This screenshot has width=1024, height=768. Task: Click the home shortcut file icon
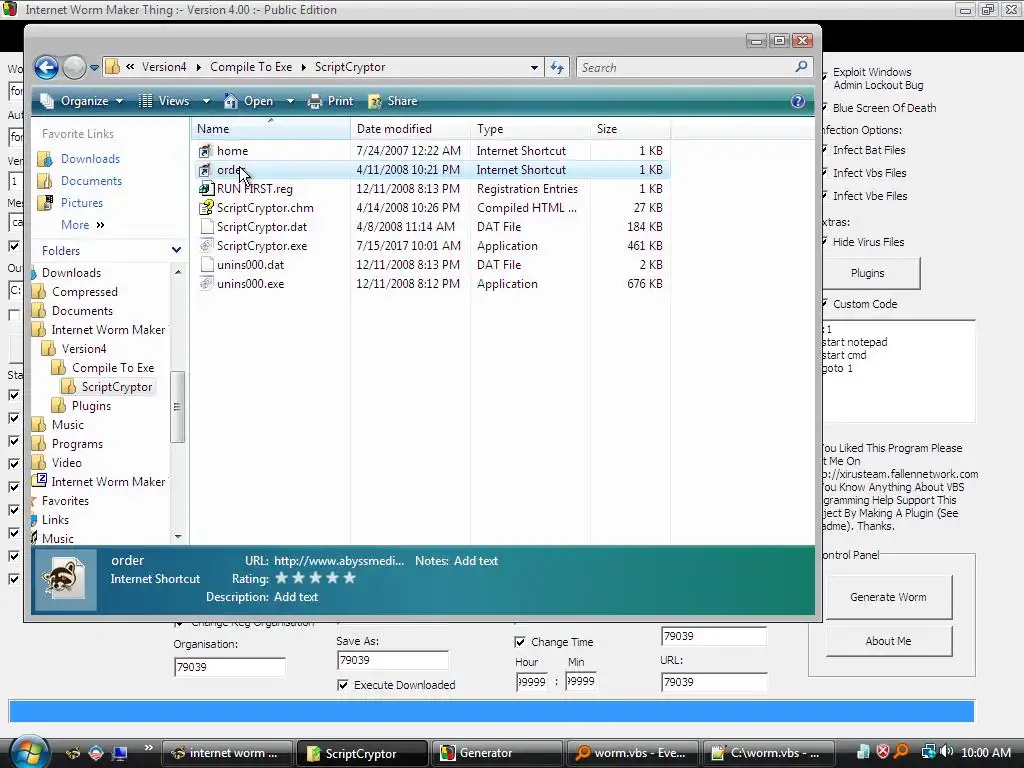tap(206, 151)
